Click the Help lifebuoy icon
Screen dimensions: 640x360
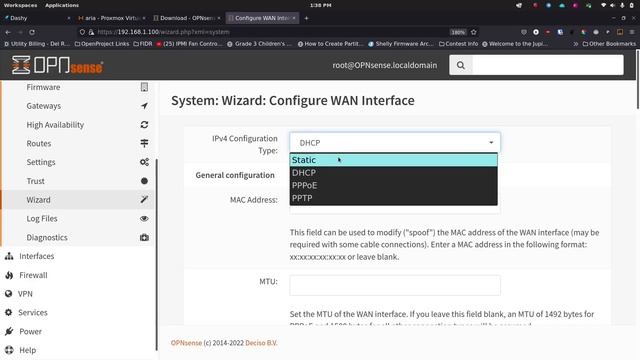click(9, 350)
